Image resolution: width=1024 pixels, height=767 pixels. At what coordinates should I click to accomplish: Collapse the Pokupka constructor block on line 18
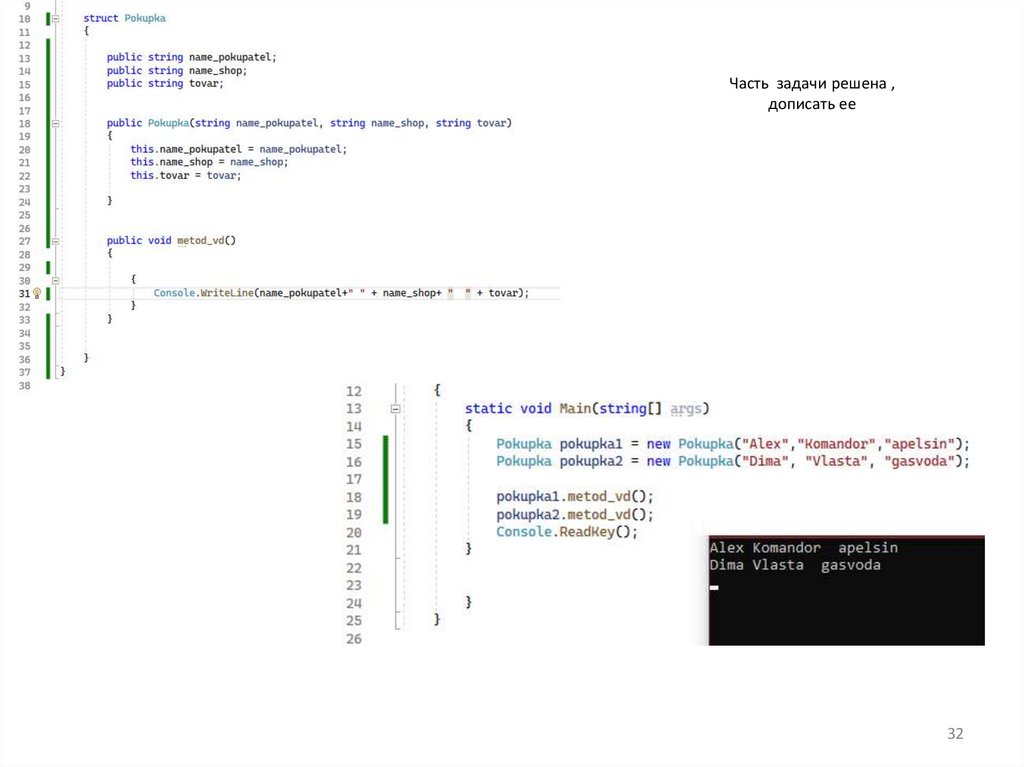pyautogui.click(x=56, y=123)
